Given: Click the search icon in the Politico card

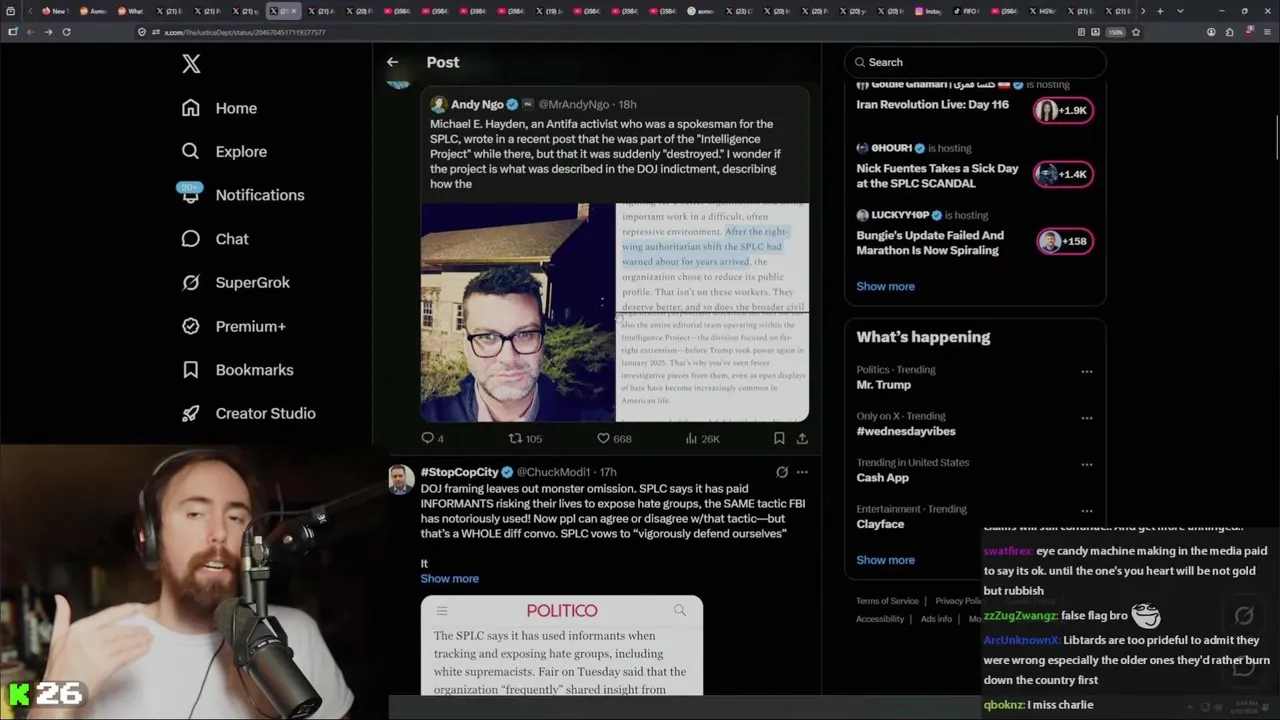Looking at the screenshot, I should tap(680, 610).
